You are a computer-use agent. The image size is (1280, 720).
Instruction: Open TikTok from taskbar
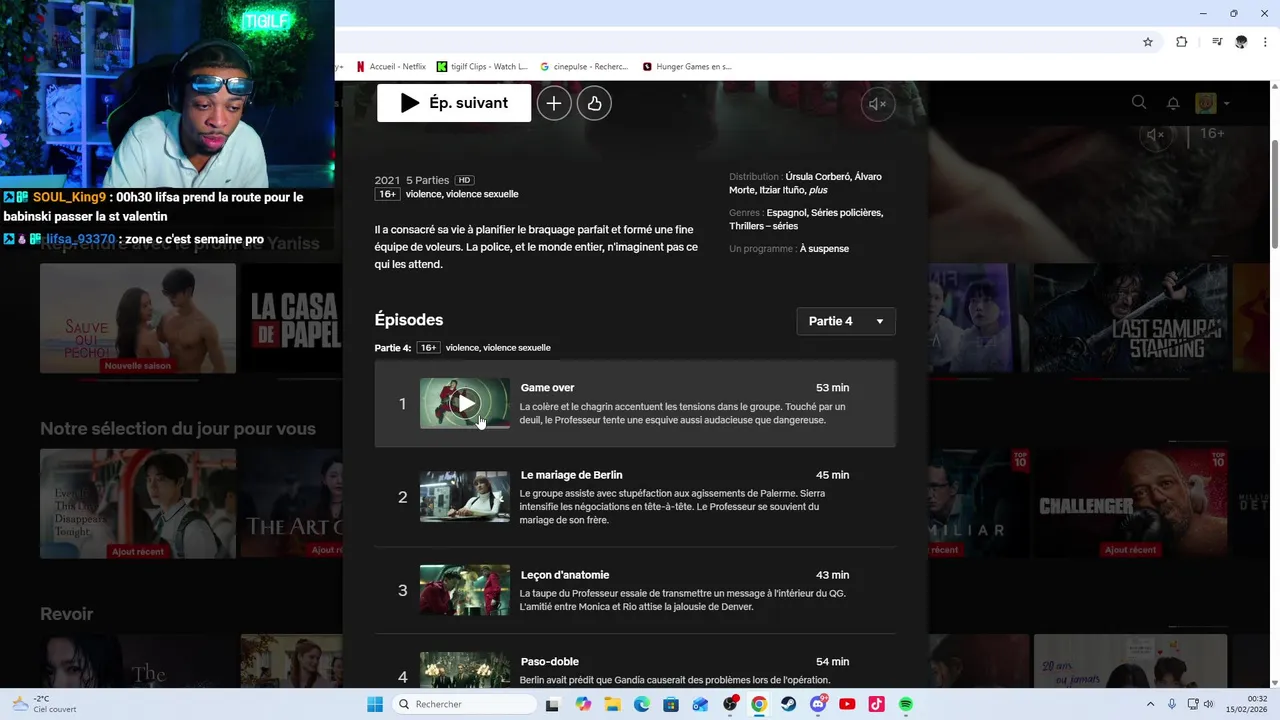[876, 704]
